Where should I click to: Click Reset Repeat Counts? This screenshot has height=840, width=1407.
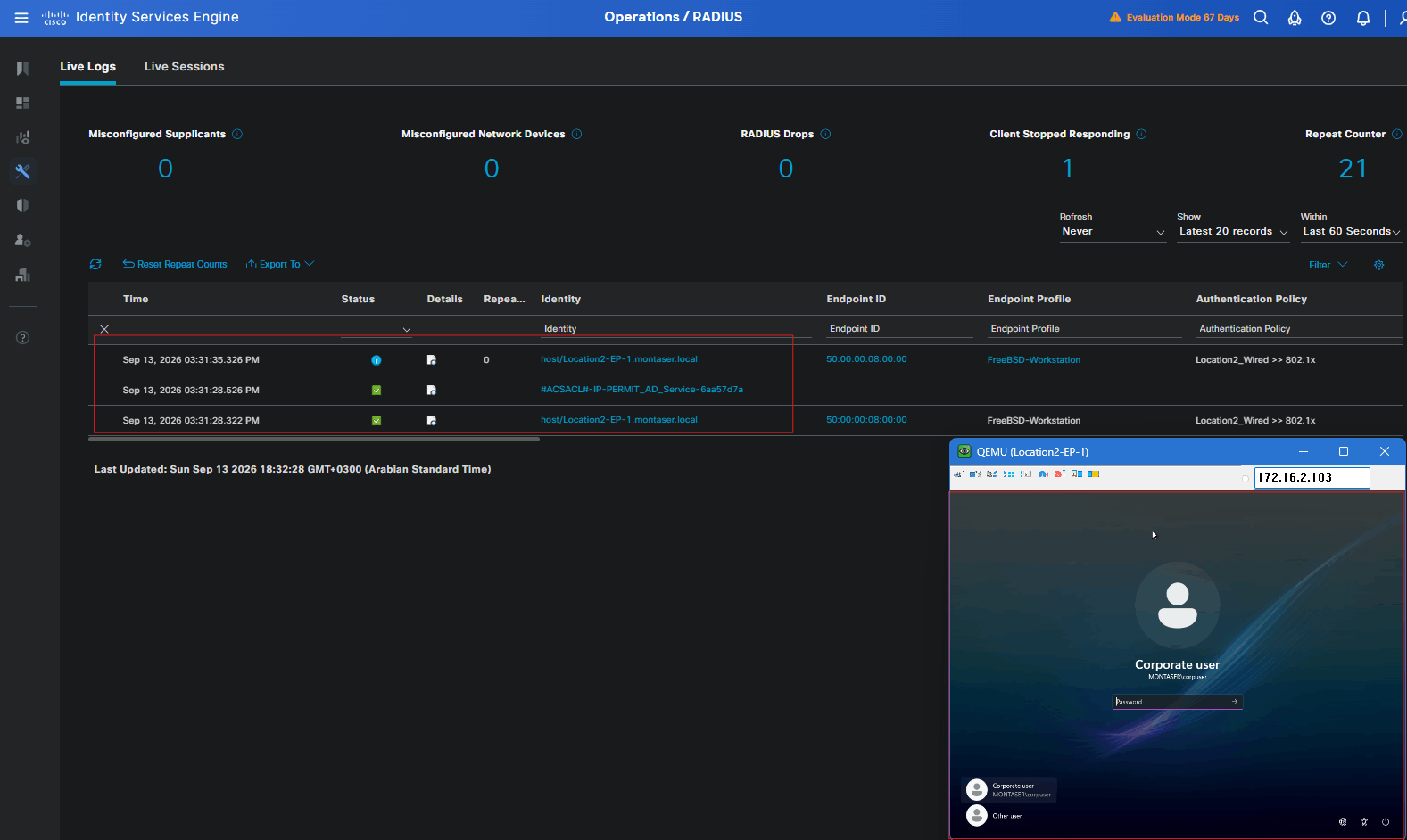tap(175, 265)
